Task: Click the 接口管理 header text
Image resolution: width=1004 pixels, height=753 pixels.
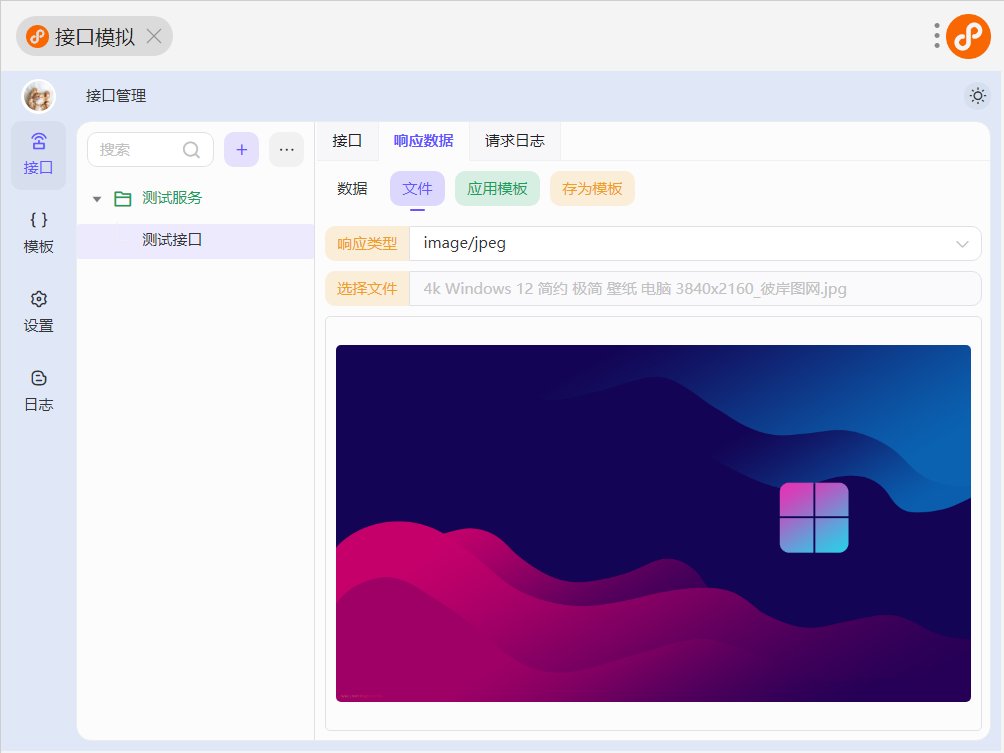Action: point(116,96)
